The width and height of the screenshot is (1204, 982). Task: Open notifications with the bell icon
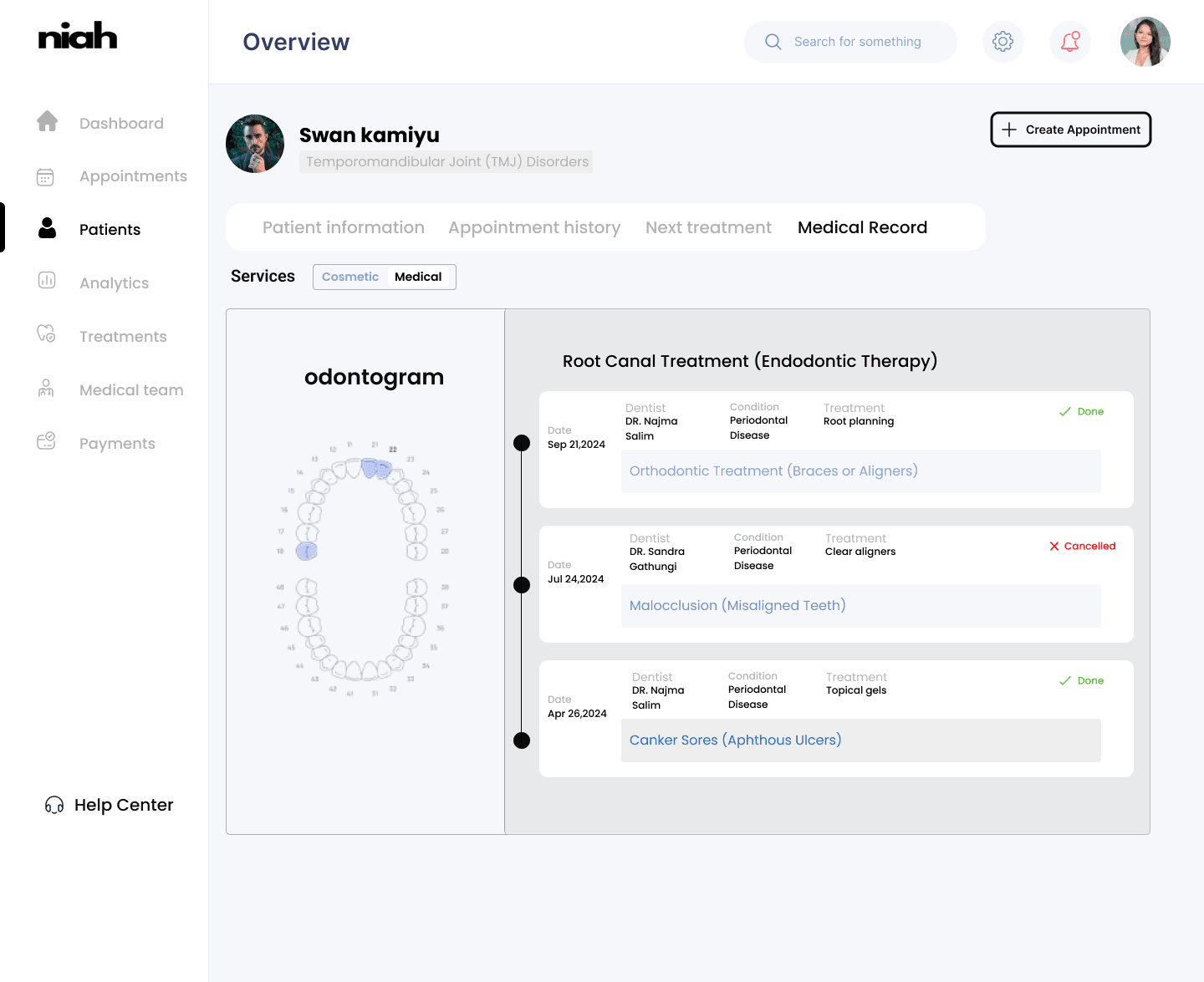click(1070, 42)
